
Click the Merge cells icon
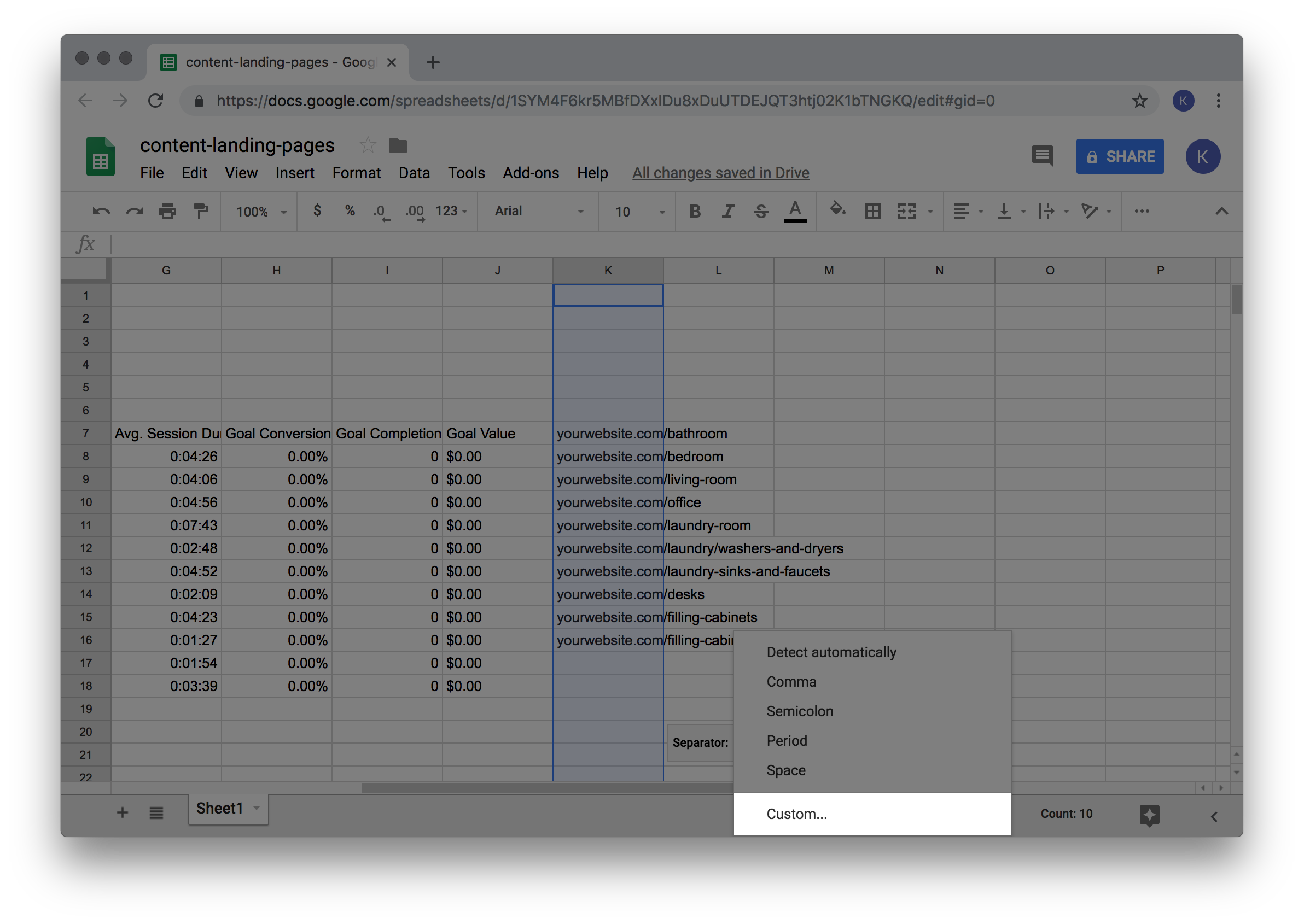(x=907, y=211)
